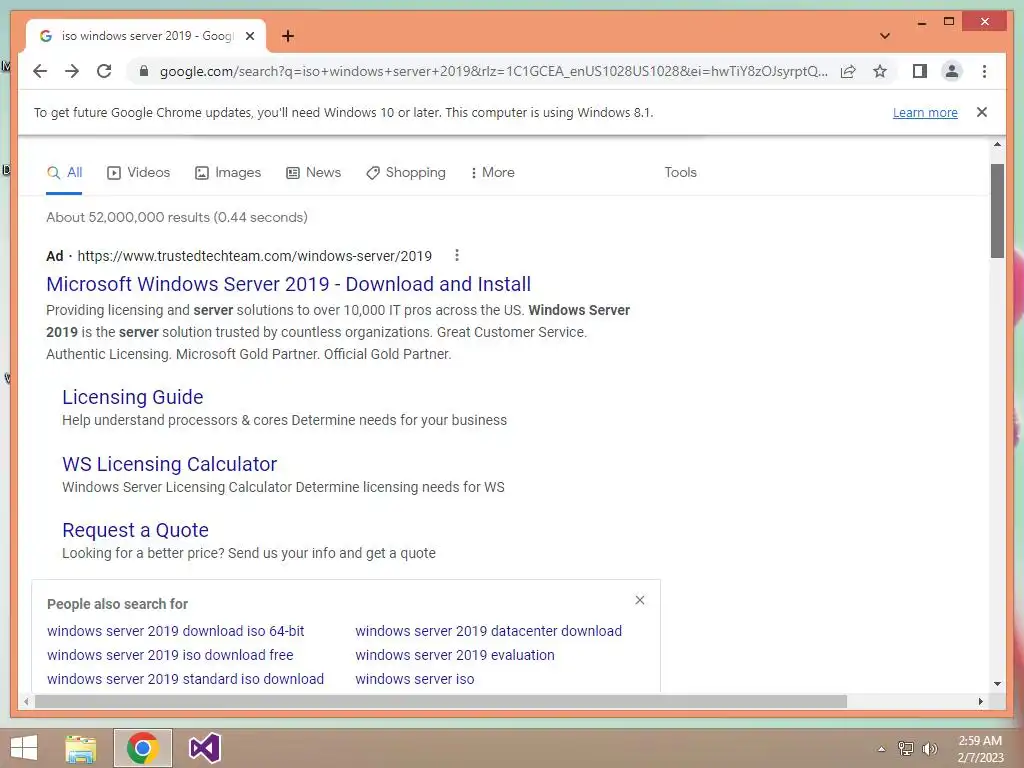The image size is (1024, 768).
Task: Select Chrome icon in the taskbar
Action: click(x=142, y=748)
